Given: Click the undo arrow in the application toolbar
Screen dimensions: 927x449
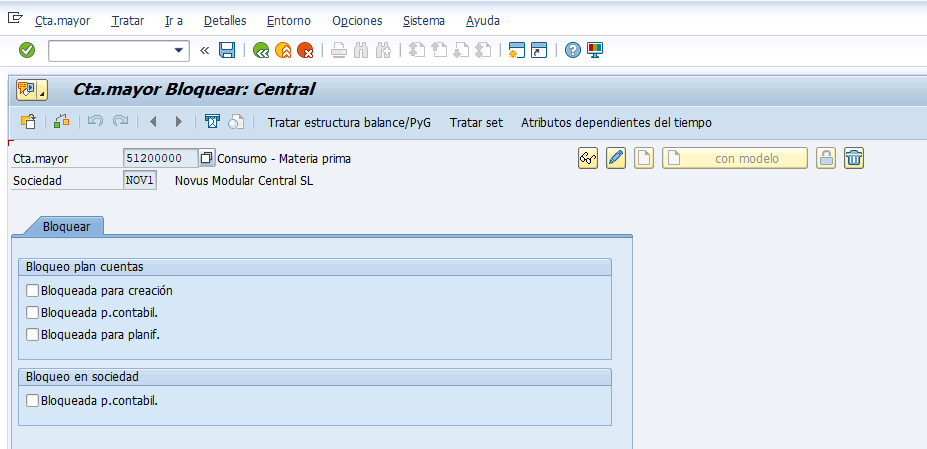Looking at the screenshot, I should click(x=95, y=122).
